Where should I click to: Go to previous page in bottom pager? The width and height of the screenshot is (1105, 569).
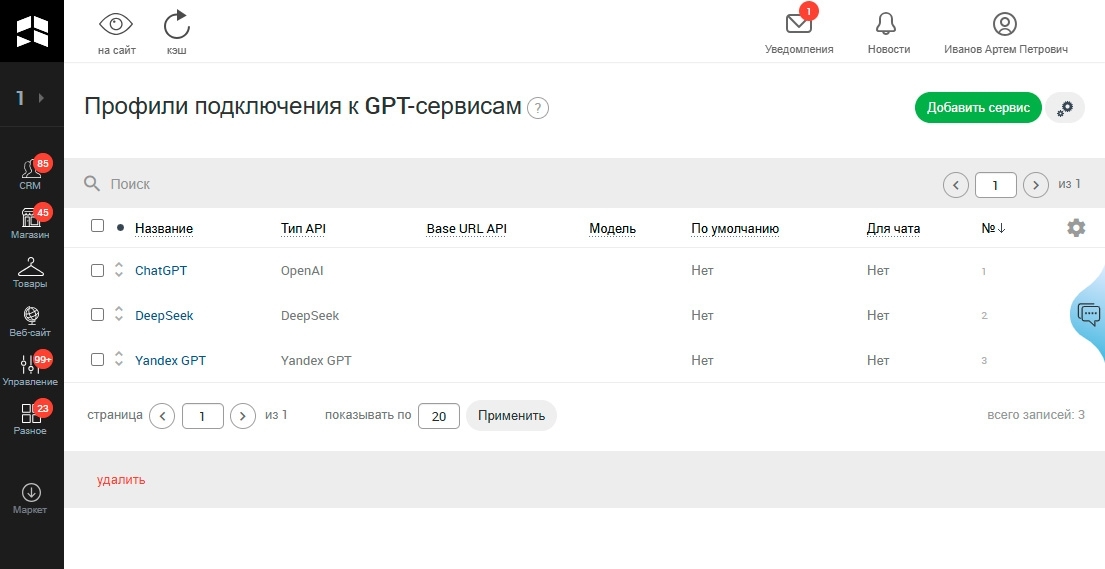[x=162, y=416]
